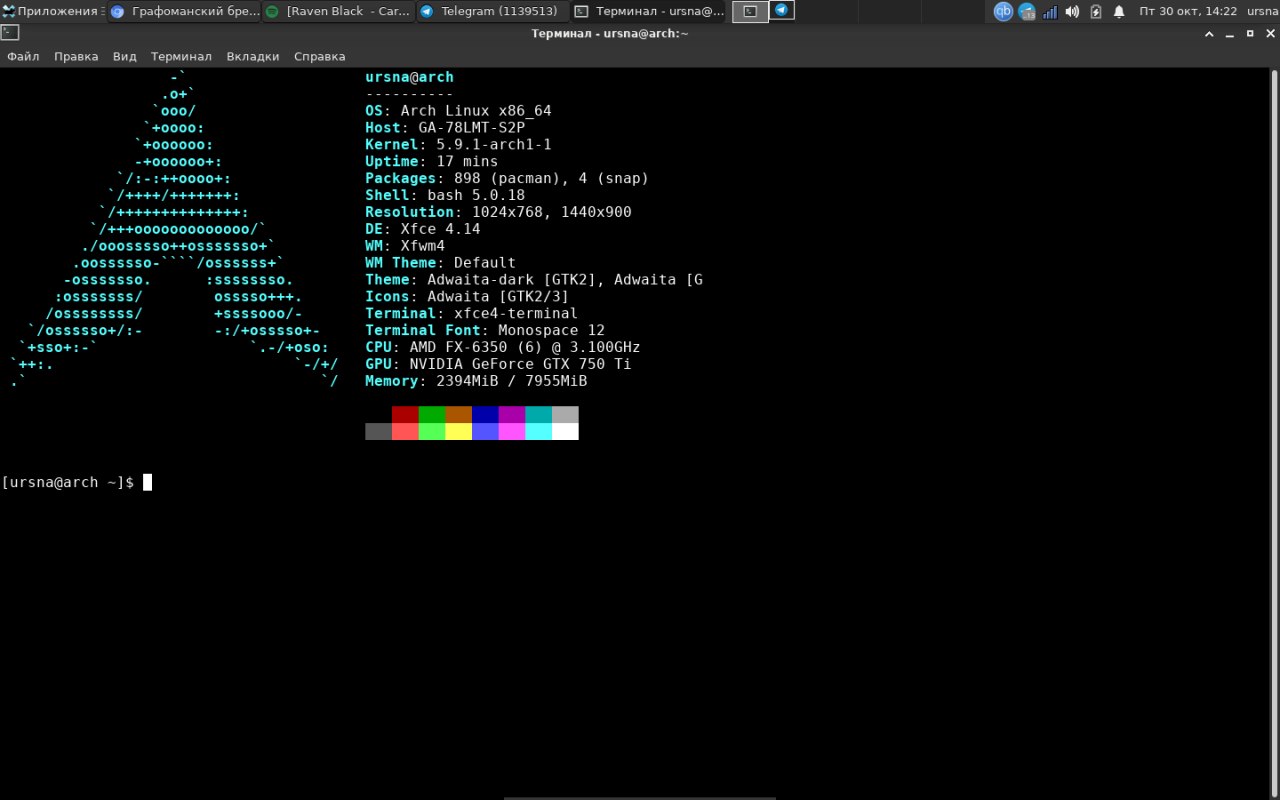Click the terminal workspace pager thumbnail
The height and width of the screenshot is (800, 1280).
[750, 11]
